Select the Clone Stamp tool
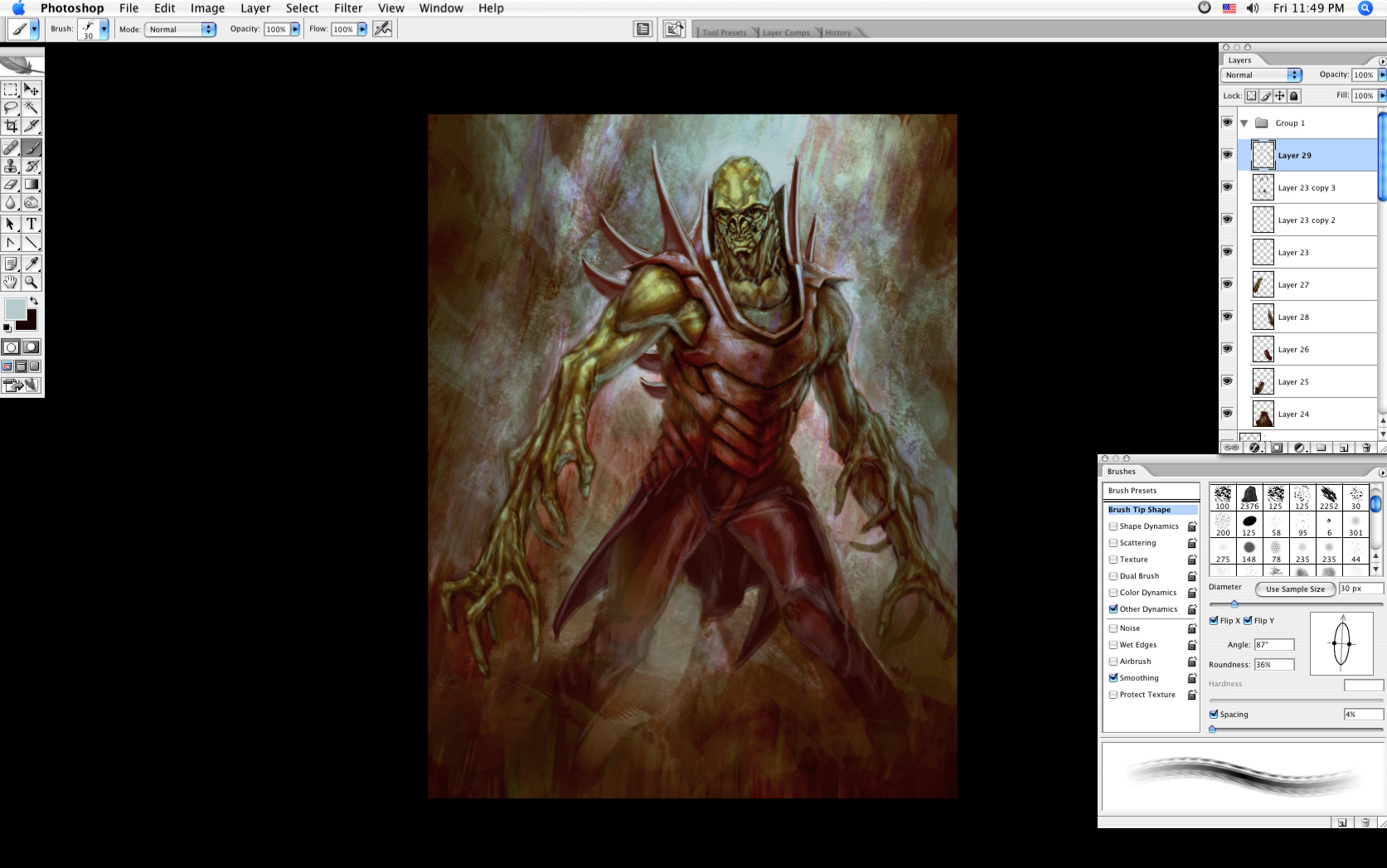This screenshot has height=868, width=1387. (11, 166)
